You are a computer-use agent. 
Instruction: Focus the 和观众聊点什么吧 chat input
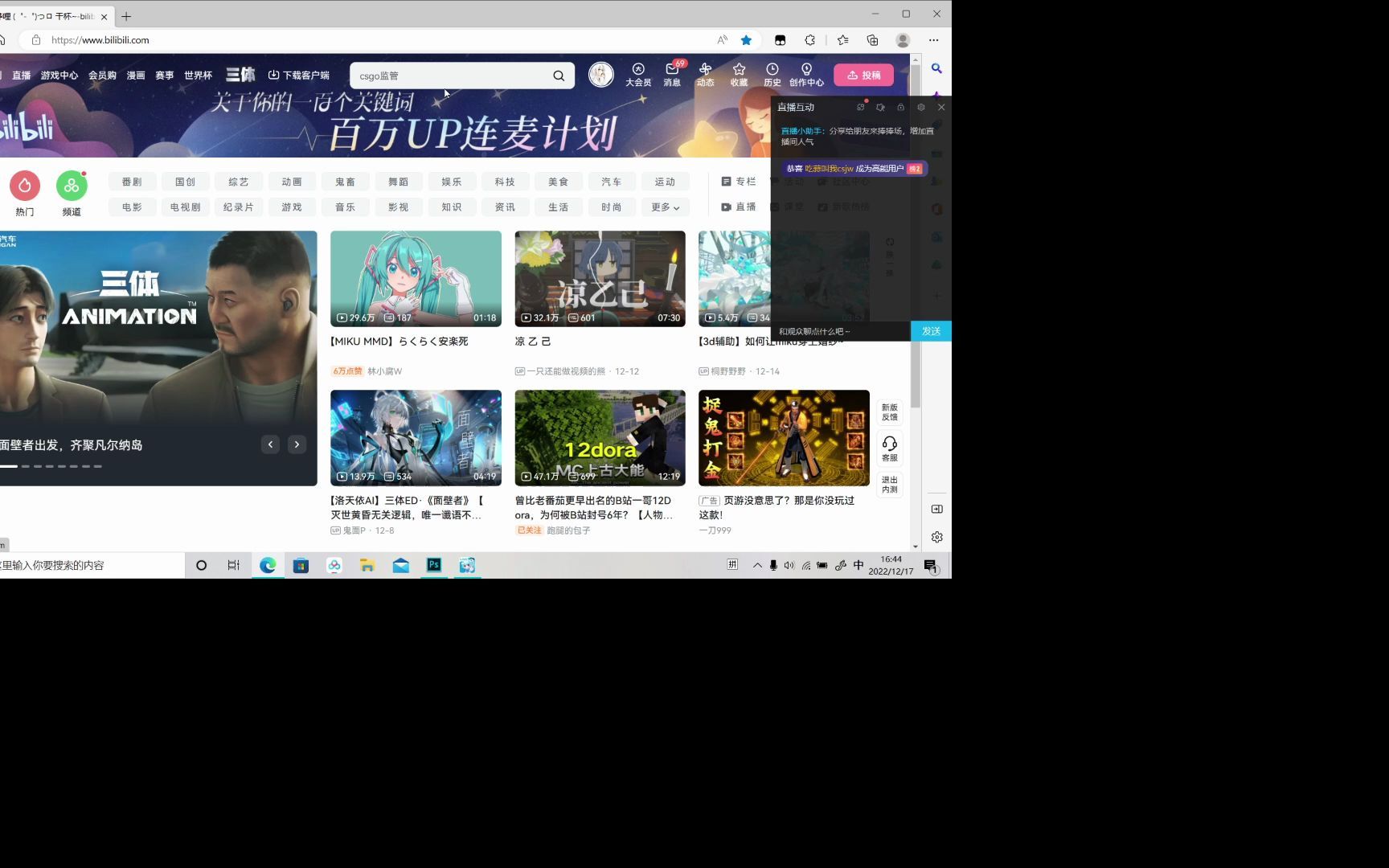pos(841,331)
